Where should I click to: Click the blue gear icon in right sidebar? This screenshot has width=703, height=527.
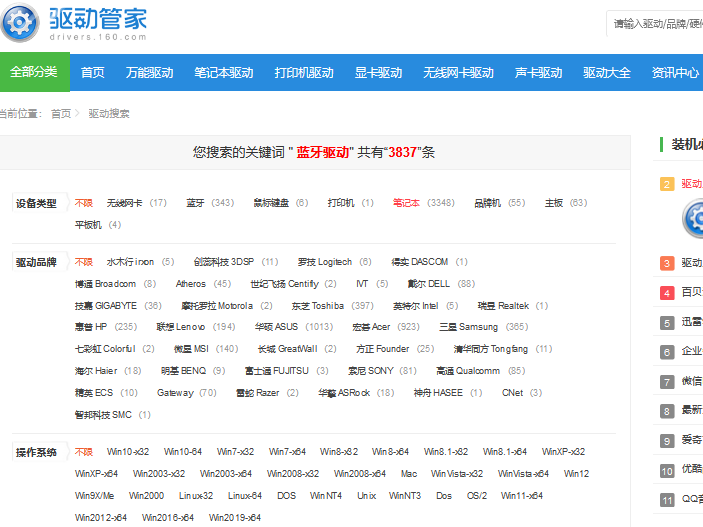[693, 219]
